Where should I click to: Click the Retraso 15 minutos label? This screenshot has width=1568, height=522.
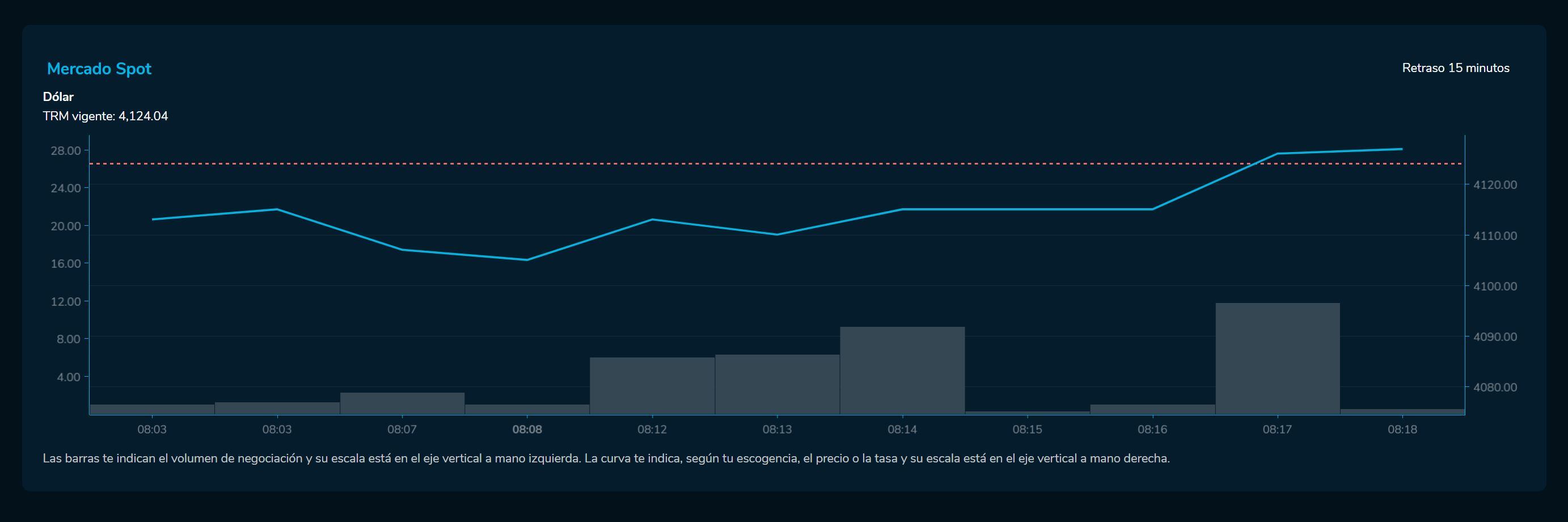pos(1455,68)
